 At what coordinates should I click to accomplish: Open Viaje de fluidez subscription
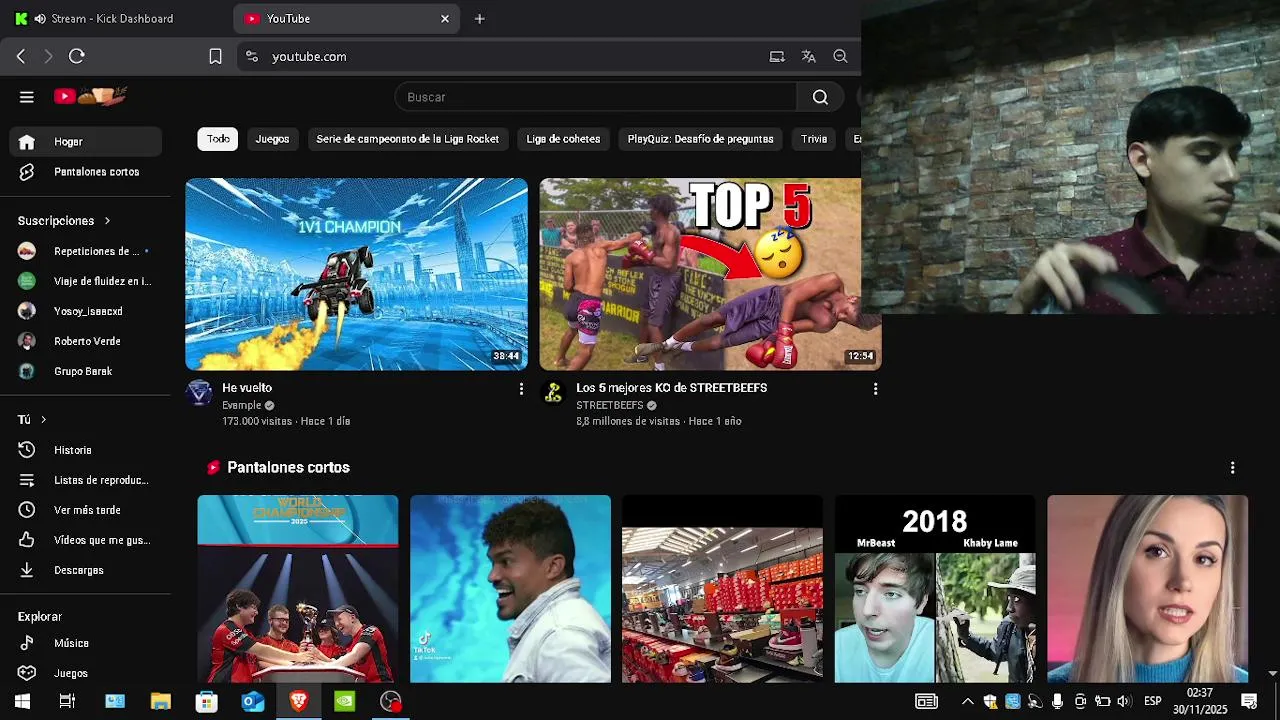coord(86,281)
